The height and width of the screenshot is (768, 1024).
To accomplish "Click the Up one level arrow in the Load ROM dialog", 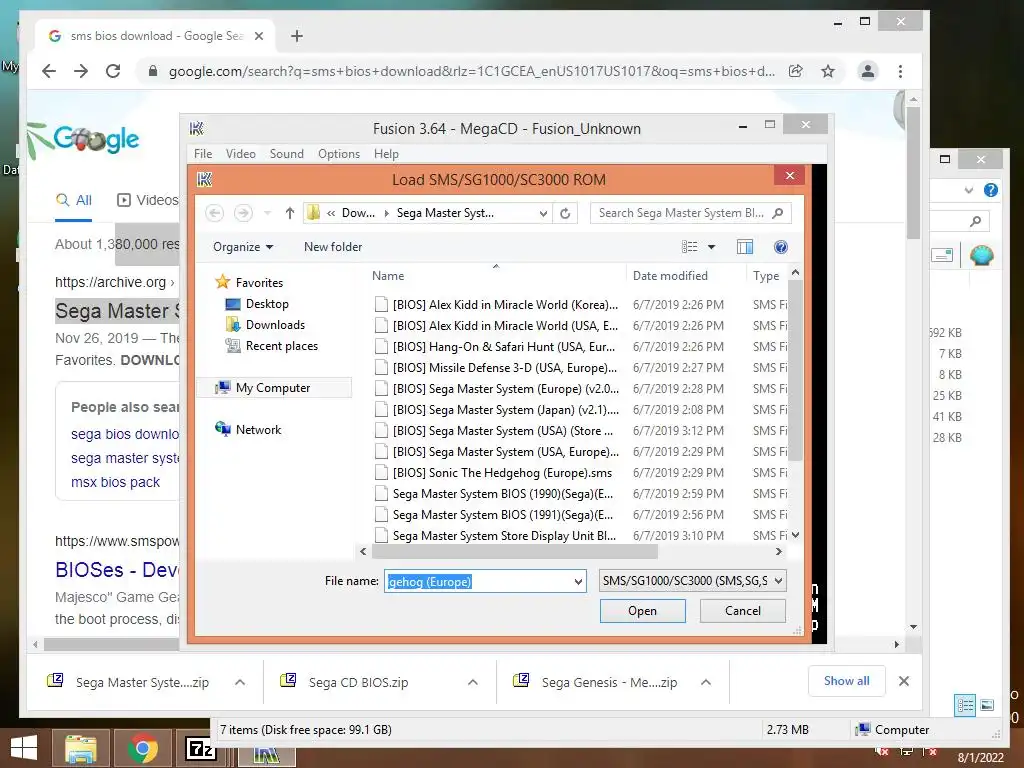I will tap(290, 213).
